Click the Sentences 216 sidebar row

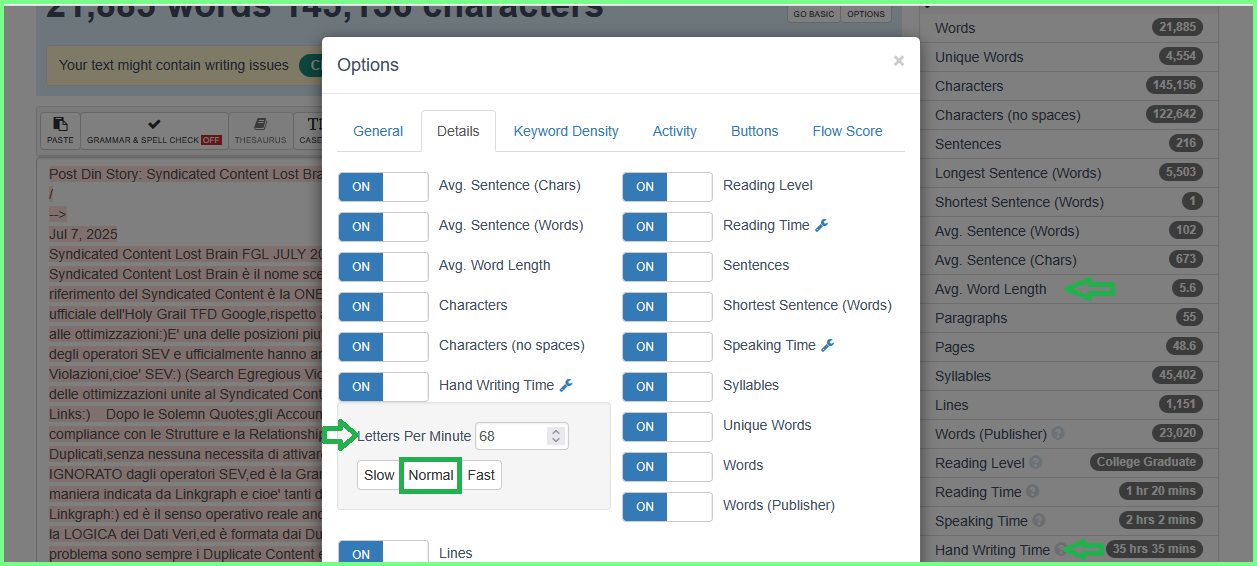coord(1068,144)
